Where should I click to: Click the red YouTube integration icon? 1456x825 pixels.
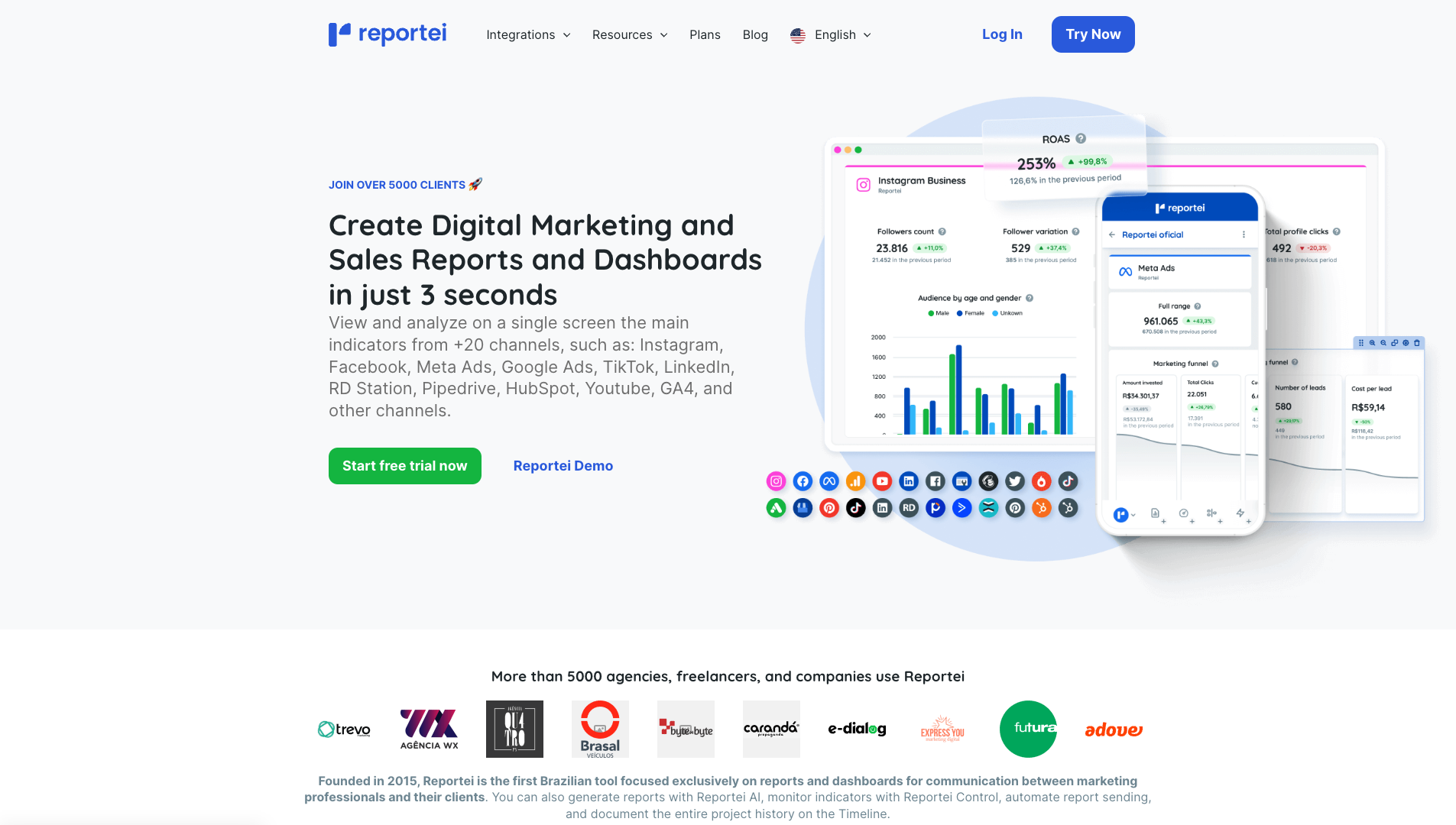tap(882, 481)
